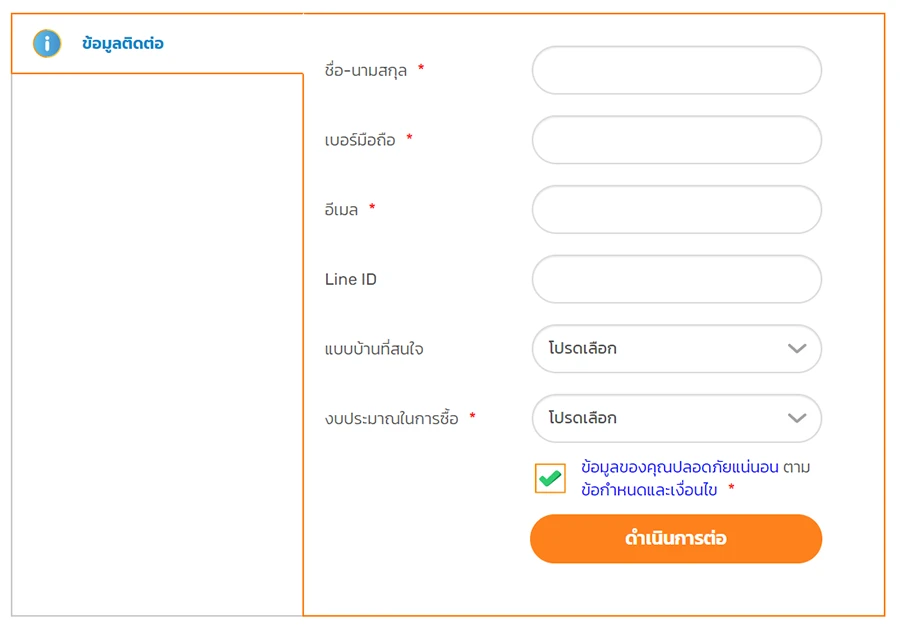Click into the อีเมล input field

676,209
